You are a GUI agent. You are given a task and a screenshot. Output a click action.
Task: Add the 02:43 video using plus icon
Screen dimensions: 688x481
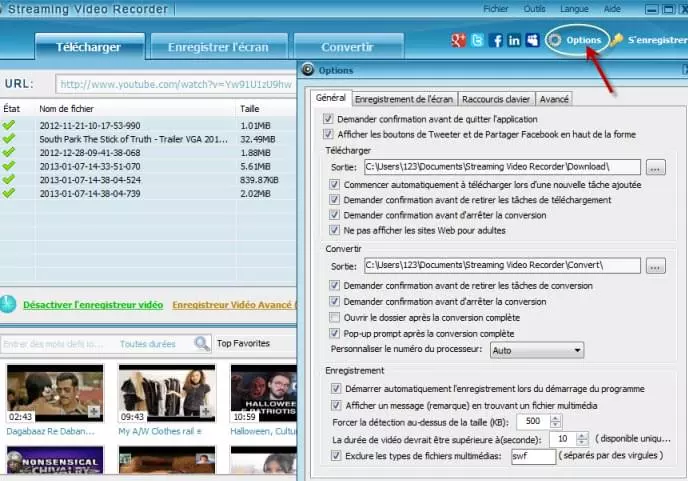tap(94, 412)
